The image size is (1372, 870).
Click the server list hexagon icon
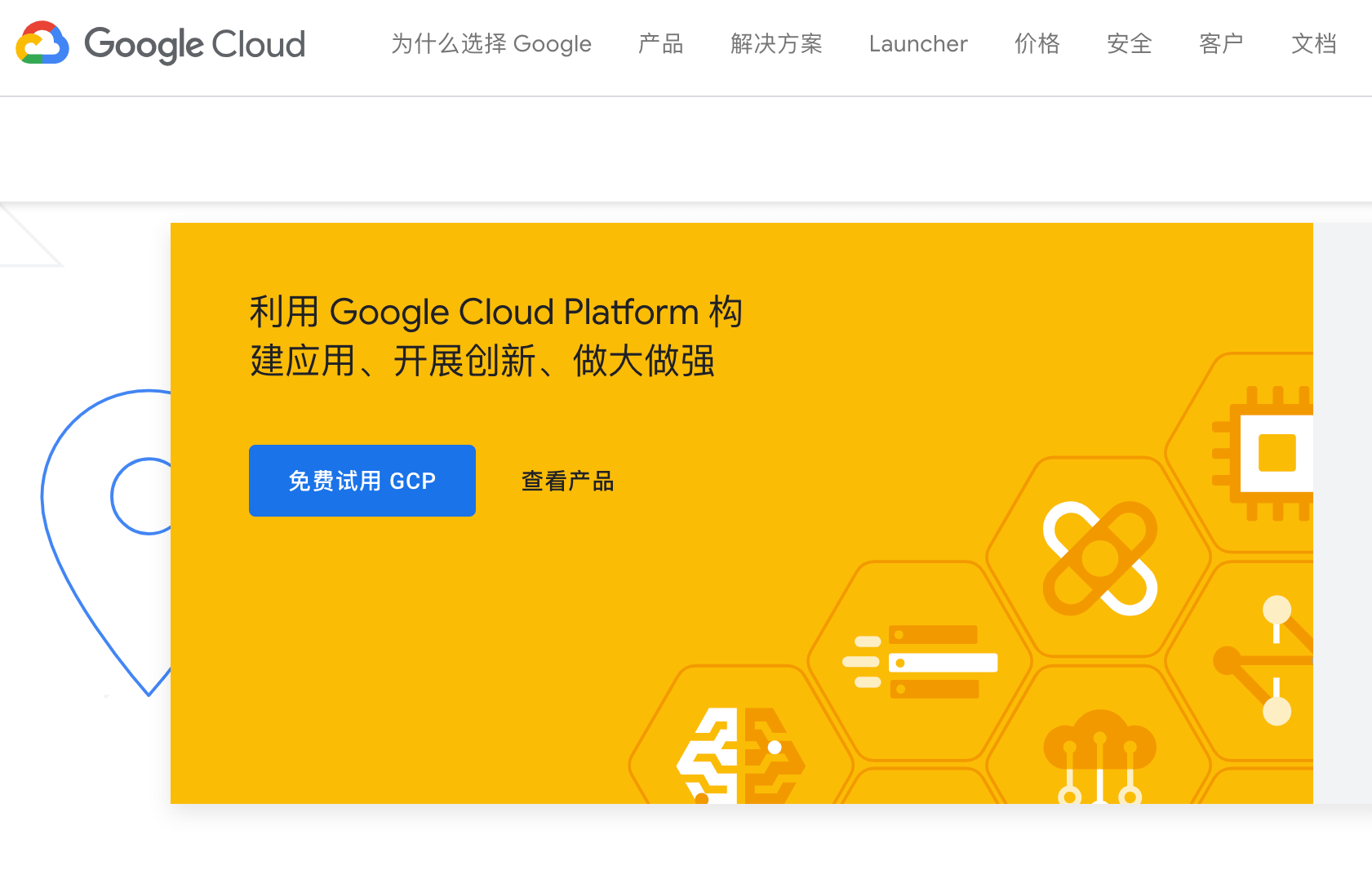pyautogui.click(x=920, y=662)
